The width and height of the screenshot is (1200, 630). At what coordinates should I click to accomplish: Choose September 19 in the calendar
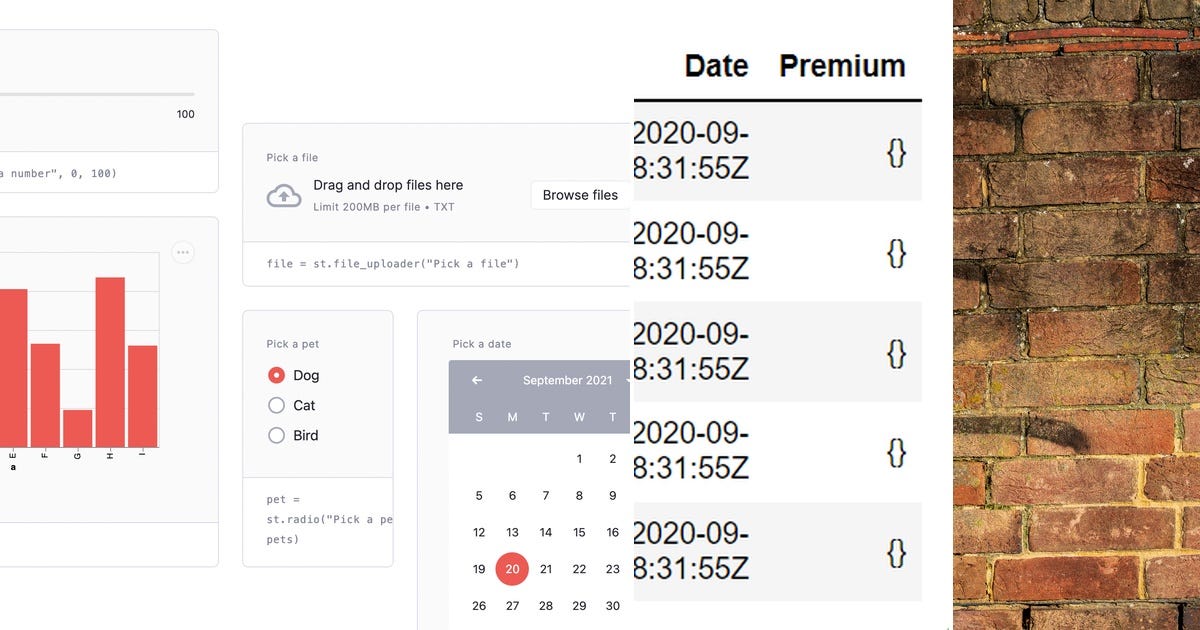479,569
